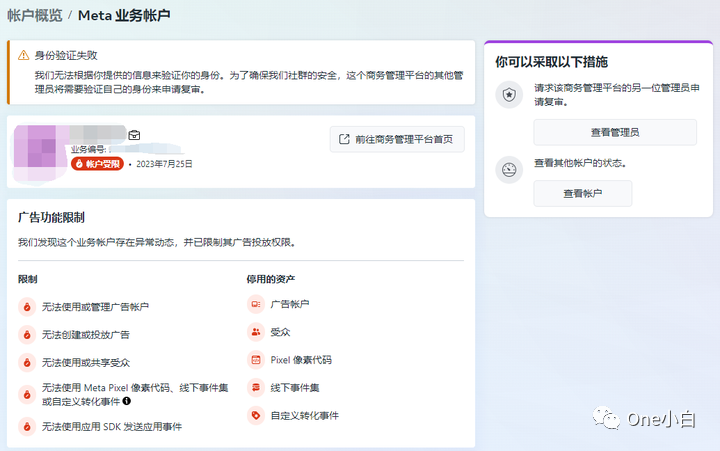Click the warning triangle icon beside 身份验证失败
The height and width of the screenshot is (451, 720).
[x=23, y=56]
